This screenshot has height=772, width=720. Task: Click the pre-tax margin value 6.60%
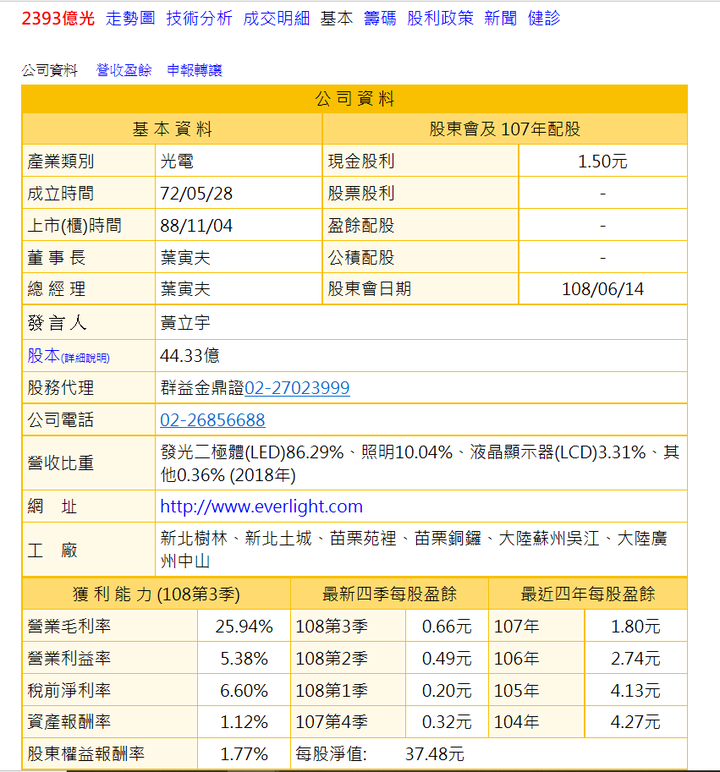pos(244,691)
